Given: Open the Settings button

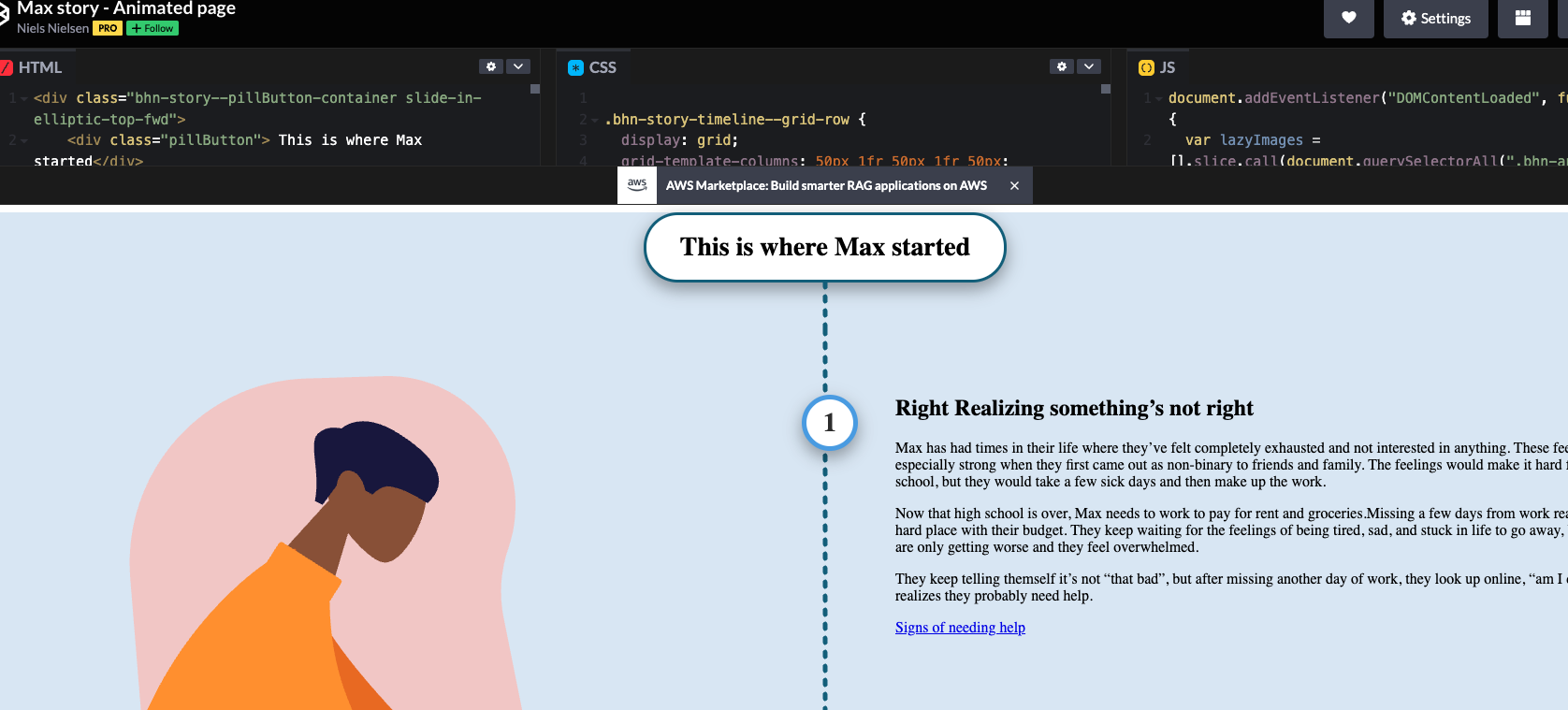Looking at the screenshot, I should [1435, 18].
